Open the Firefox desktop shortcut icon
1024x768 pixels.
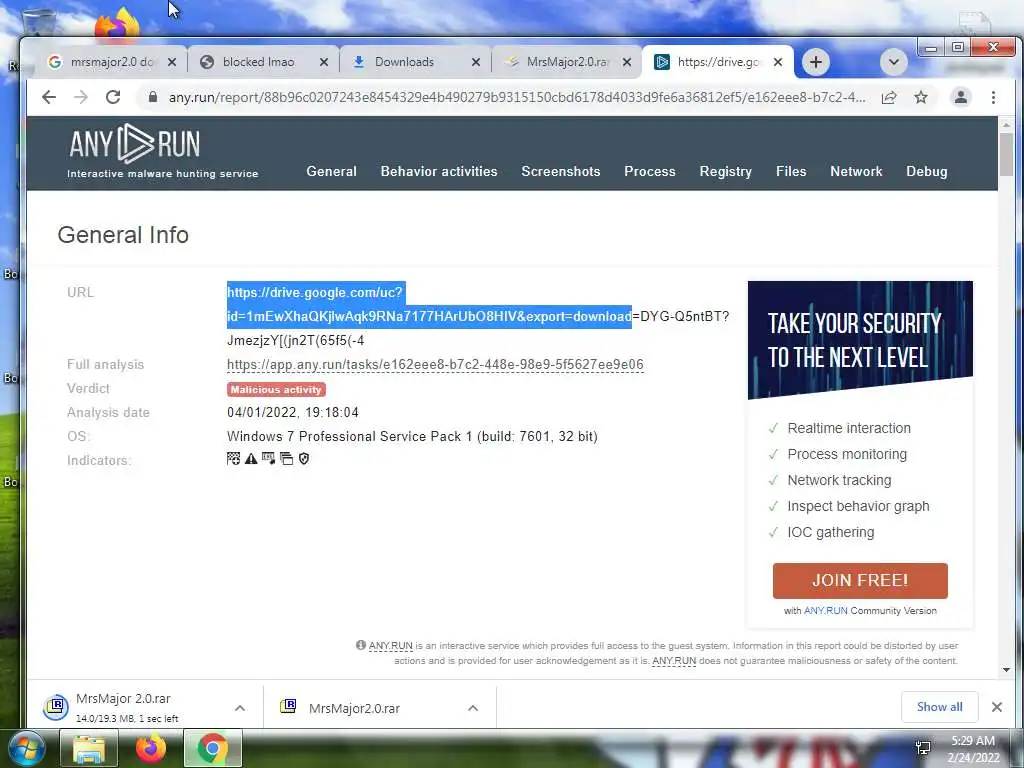[118, 25]
